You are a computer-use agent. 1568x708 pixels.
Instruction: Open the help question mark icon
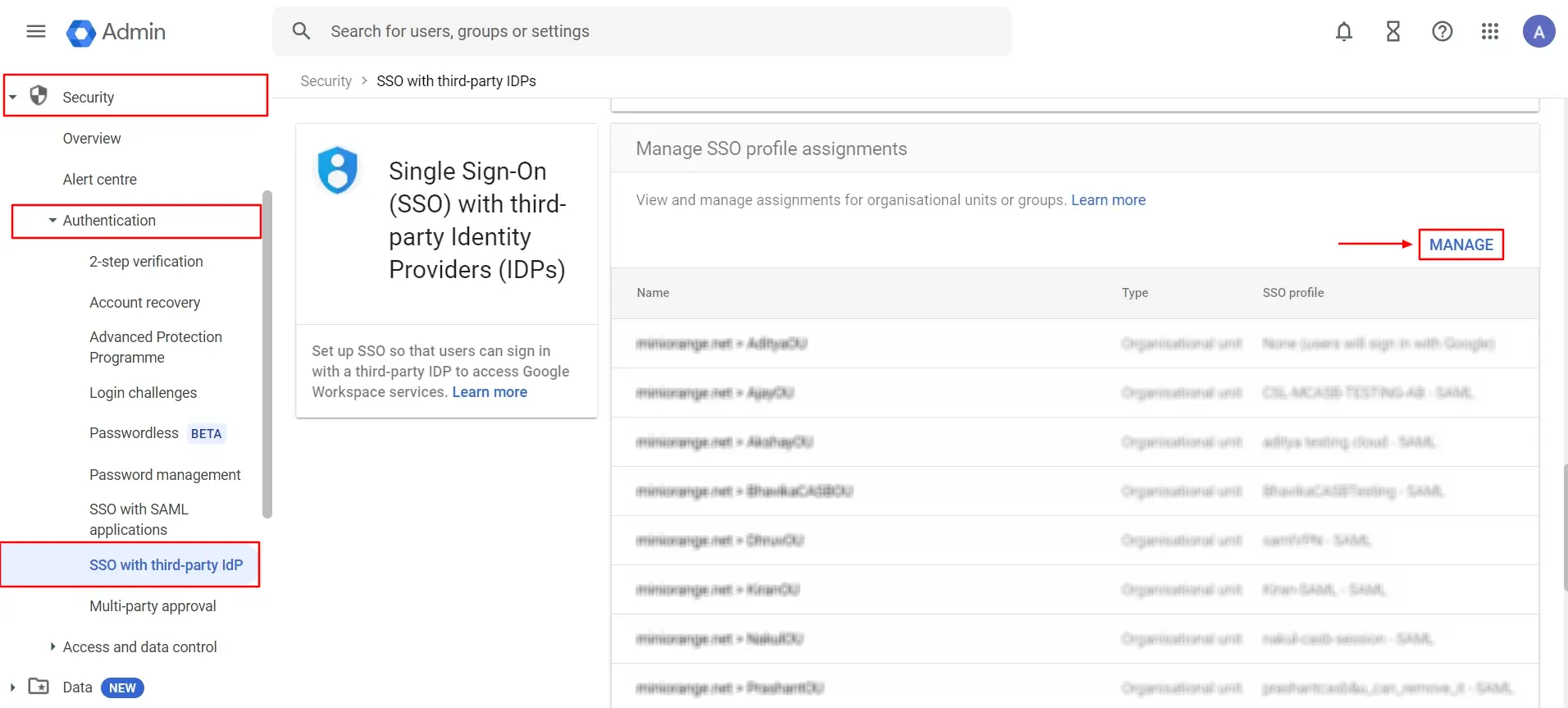point(1443,31)
